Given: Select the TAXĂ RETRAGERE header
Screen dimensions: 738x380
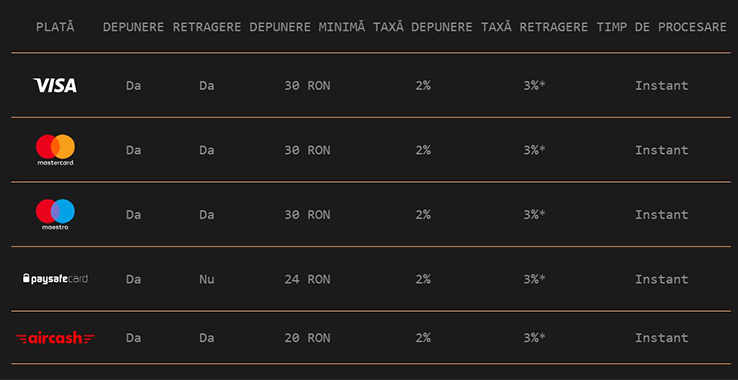Looking at the screenshot, I should point(534,27).
